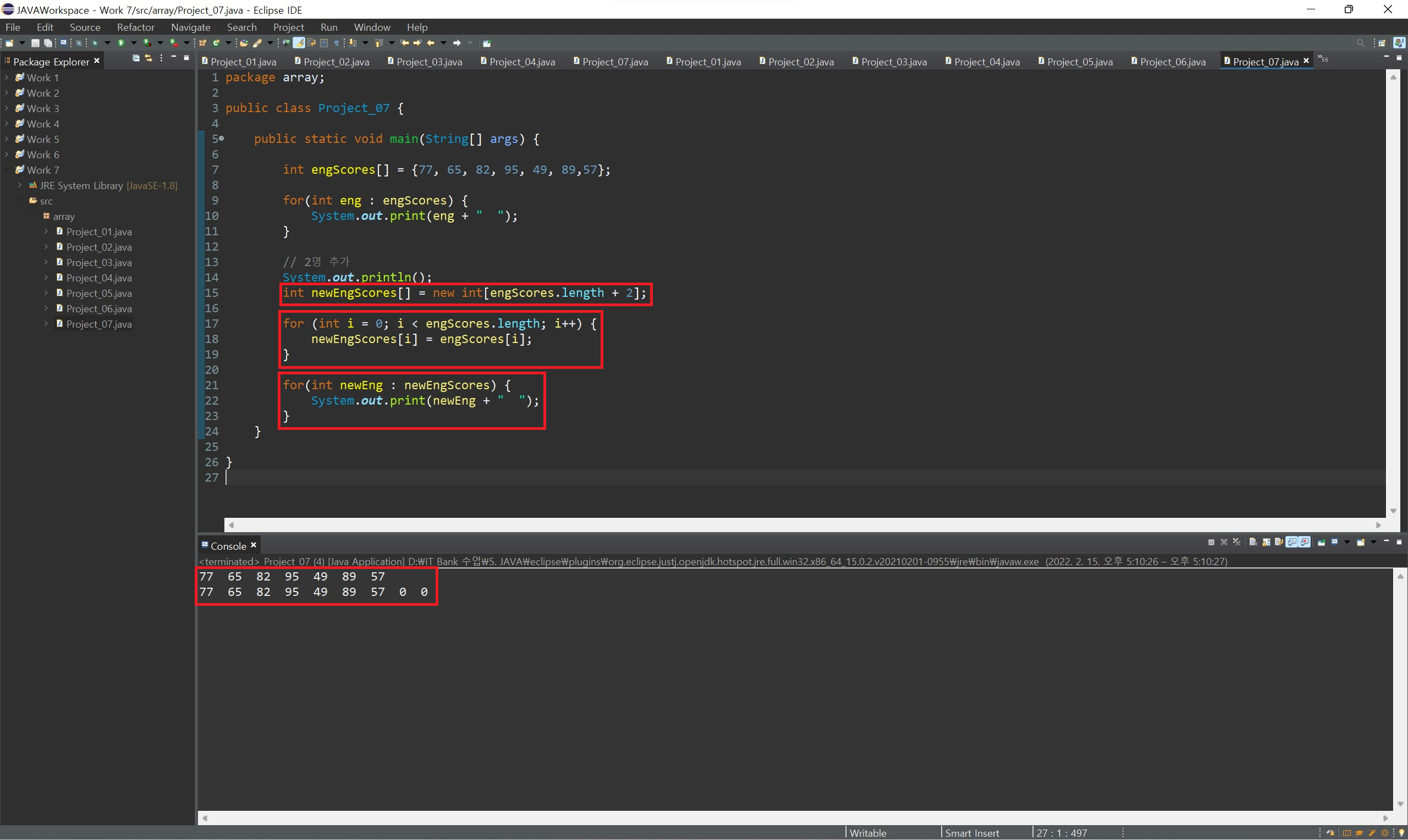Click the Pin Console icon

1322,542
